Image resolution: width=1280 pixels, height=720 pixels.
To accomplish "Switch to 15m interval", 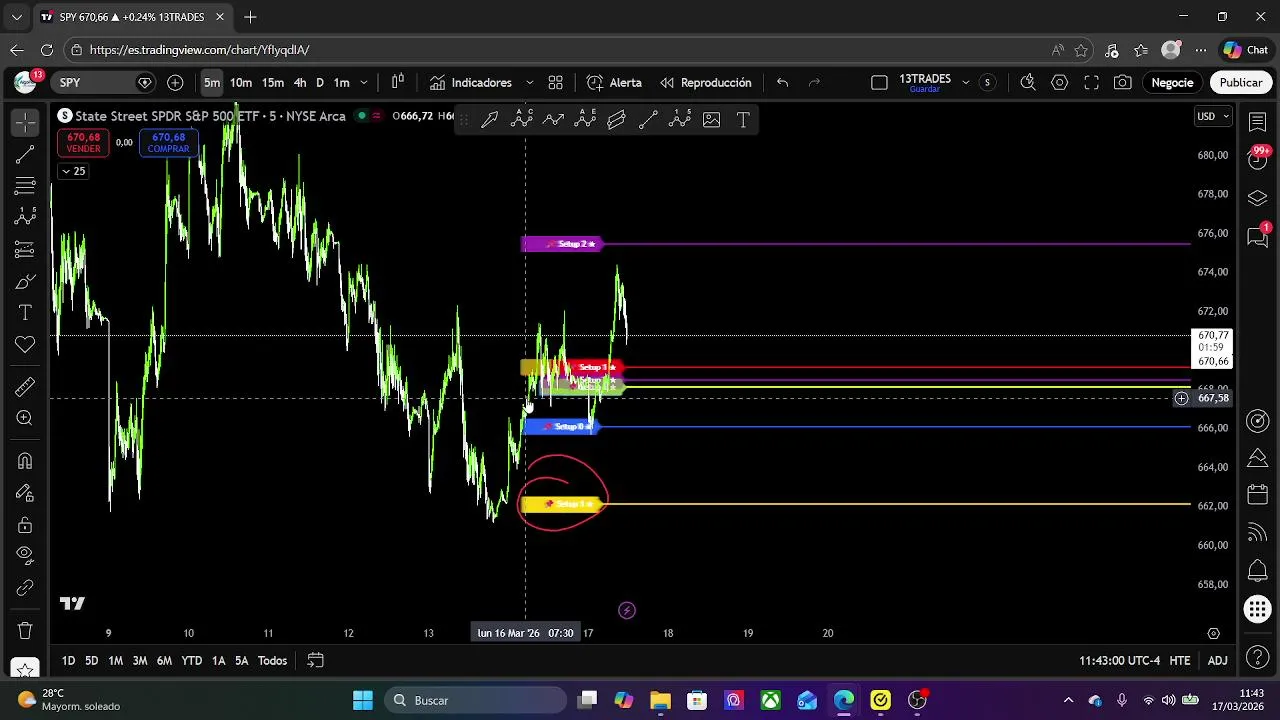I will [x=273, y=83].
